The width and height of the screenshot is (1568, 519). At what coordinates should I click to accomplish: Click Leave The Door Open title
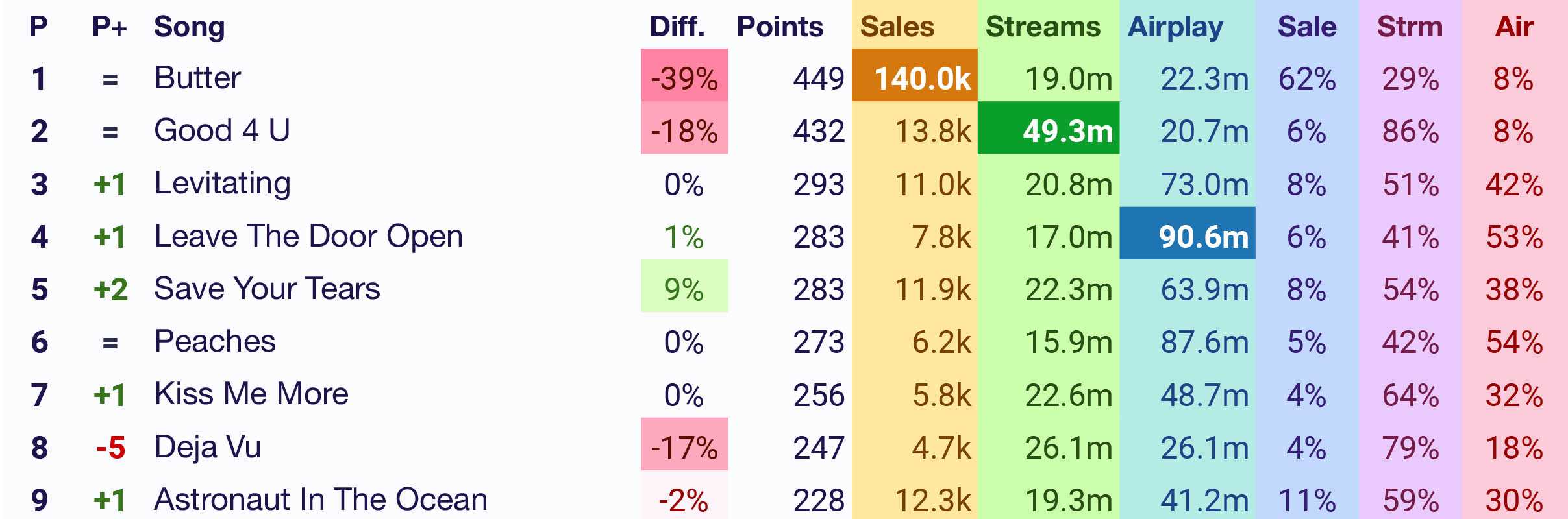point(308,236)
